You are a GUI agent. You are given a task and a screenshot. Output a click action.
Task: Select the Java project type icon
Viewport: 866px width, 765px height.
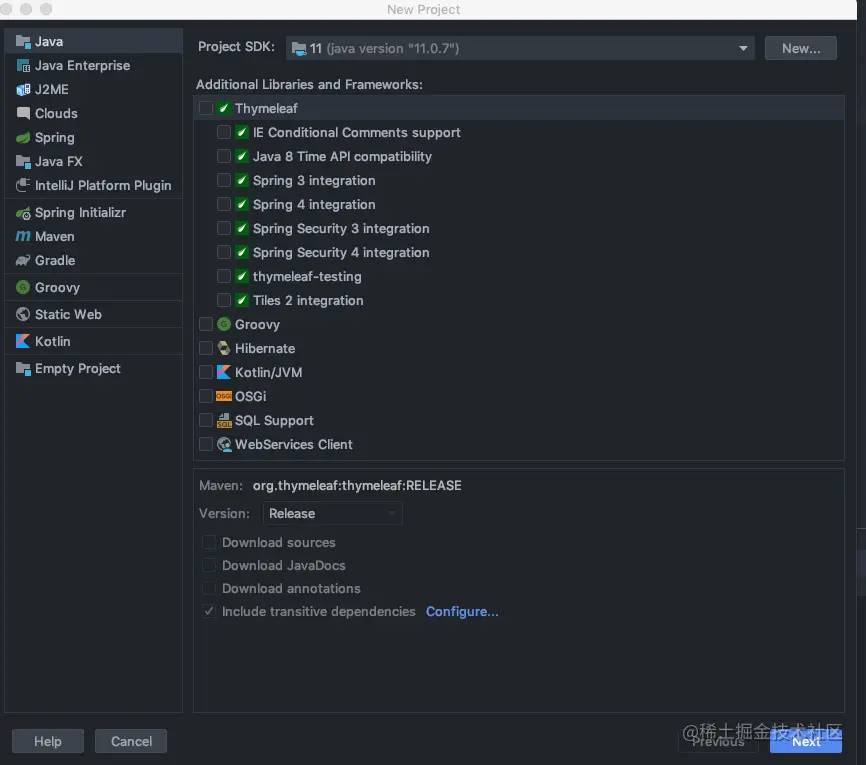pos(23,41)
